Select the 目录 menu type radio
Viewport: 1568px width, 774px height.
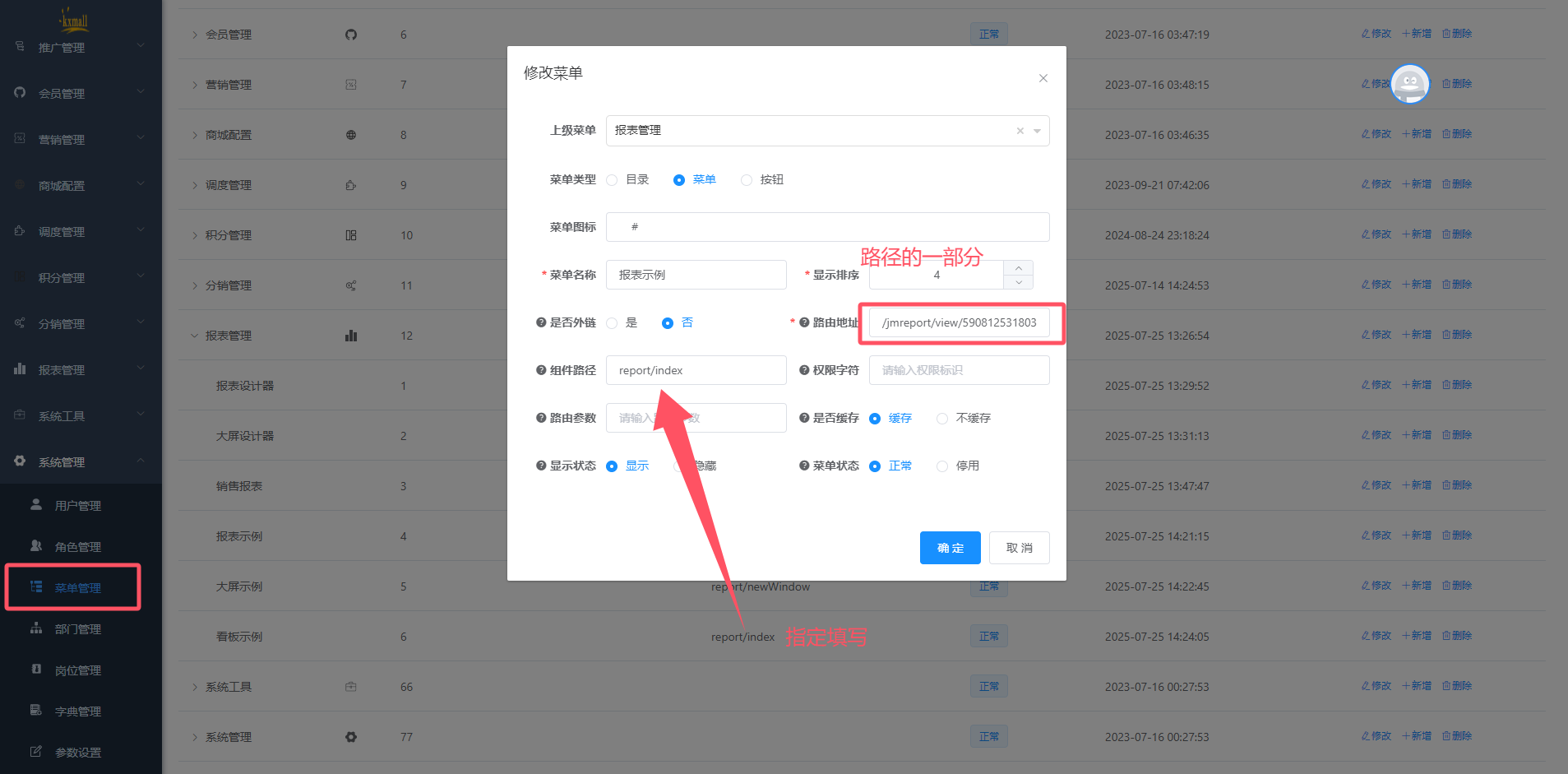(612, 180)
